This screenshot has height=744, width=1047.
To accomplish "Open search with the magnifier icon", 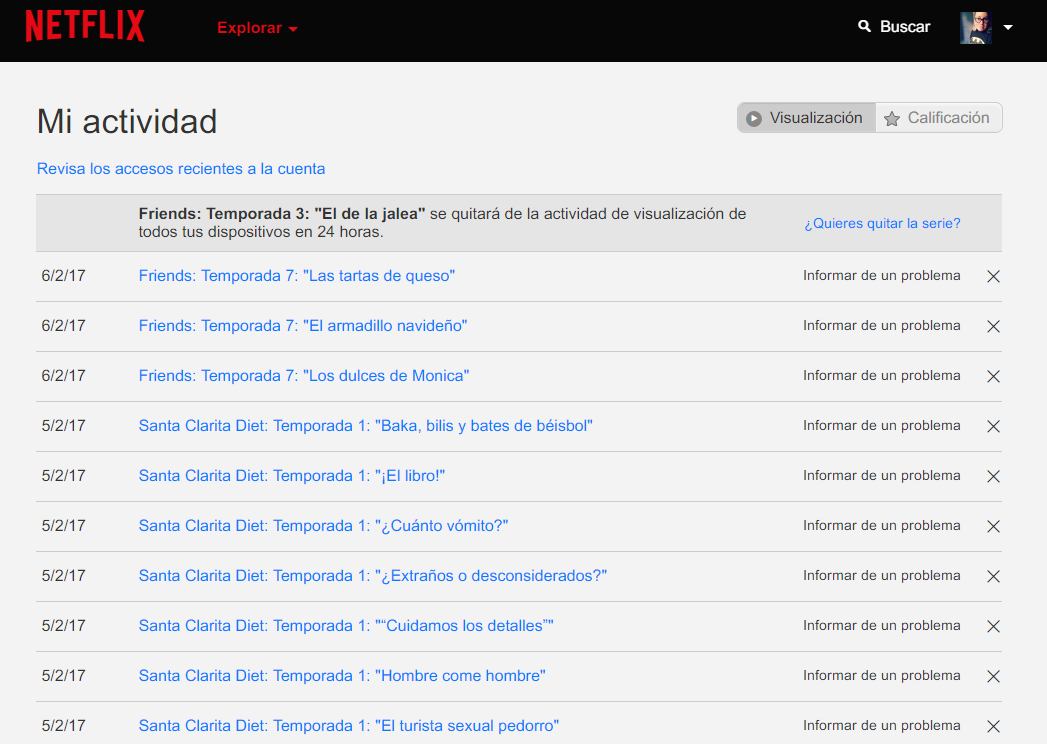I will (864, 26).
